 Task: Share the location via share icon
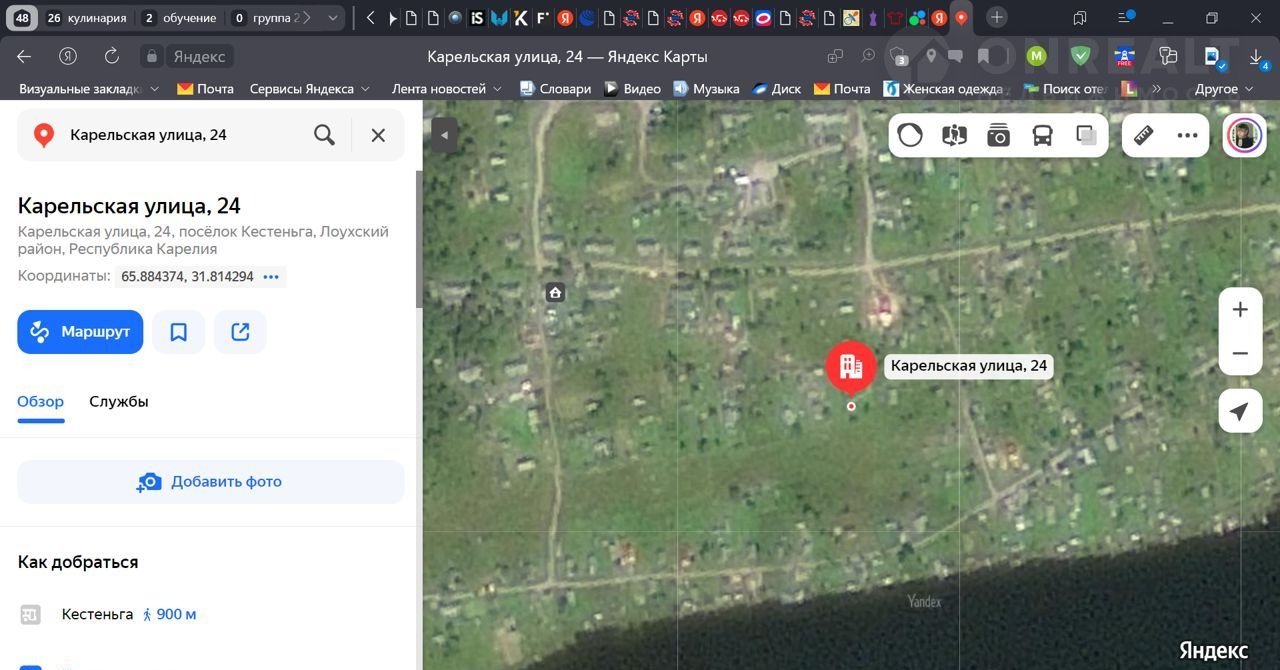click(x=240, y=332)
